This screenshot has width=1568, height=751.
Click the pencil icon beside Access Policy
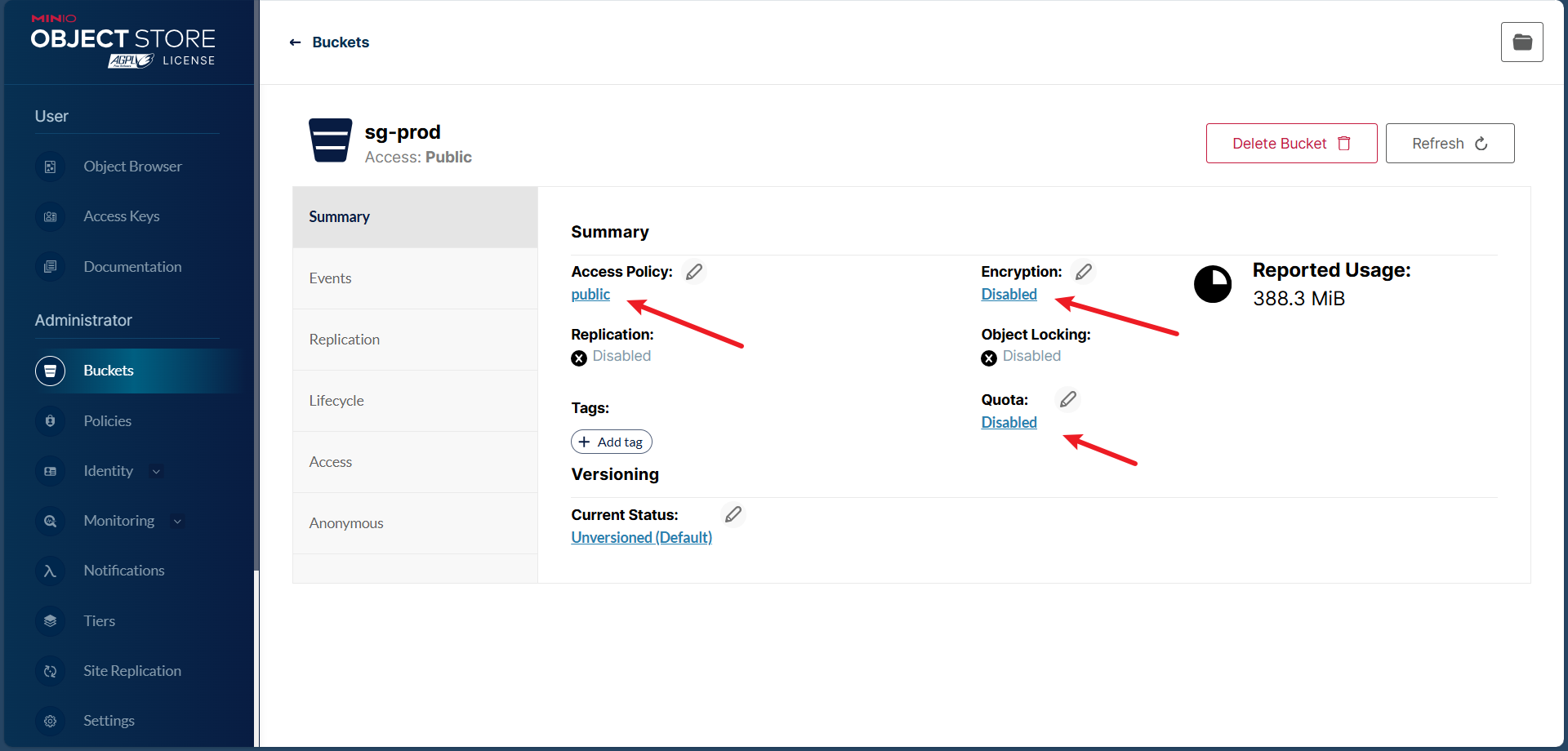pyautogui.click(x=694, y=272)
